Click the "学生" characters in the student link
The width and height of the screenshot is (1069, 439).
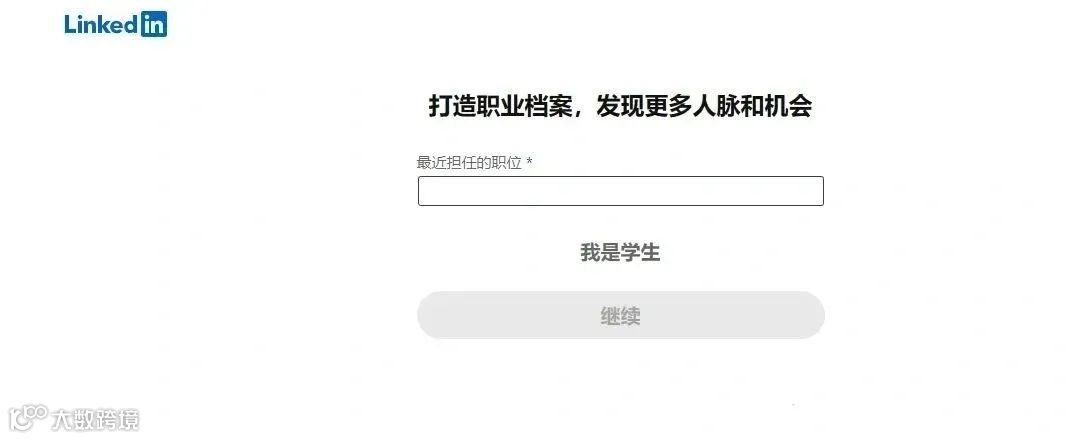pos(640,253)
